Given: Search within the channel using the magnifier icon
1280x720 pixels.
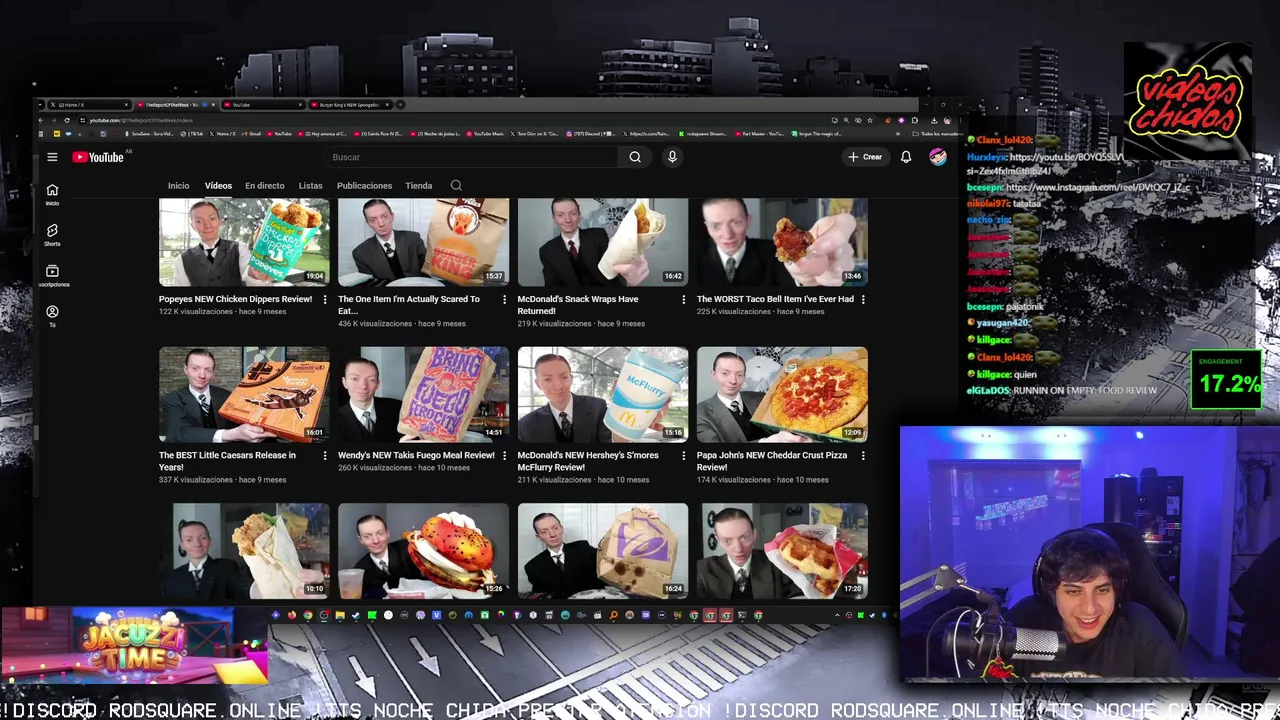Looking at the screenshot, I should pyautogui.click(x=456, y=185).
